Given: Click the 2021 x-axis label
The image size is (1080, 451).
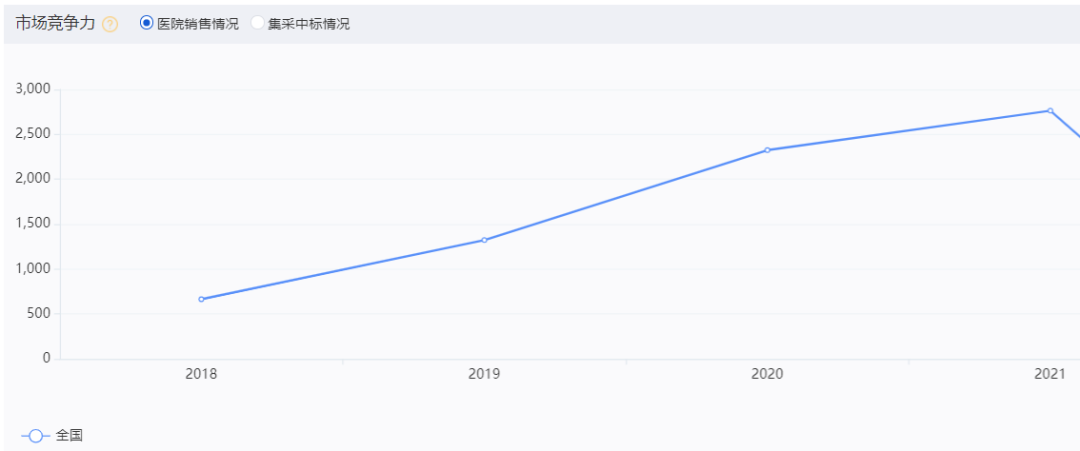Looking at the screenshot, I should tap(1050, 375).
